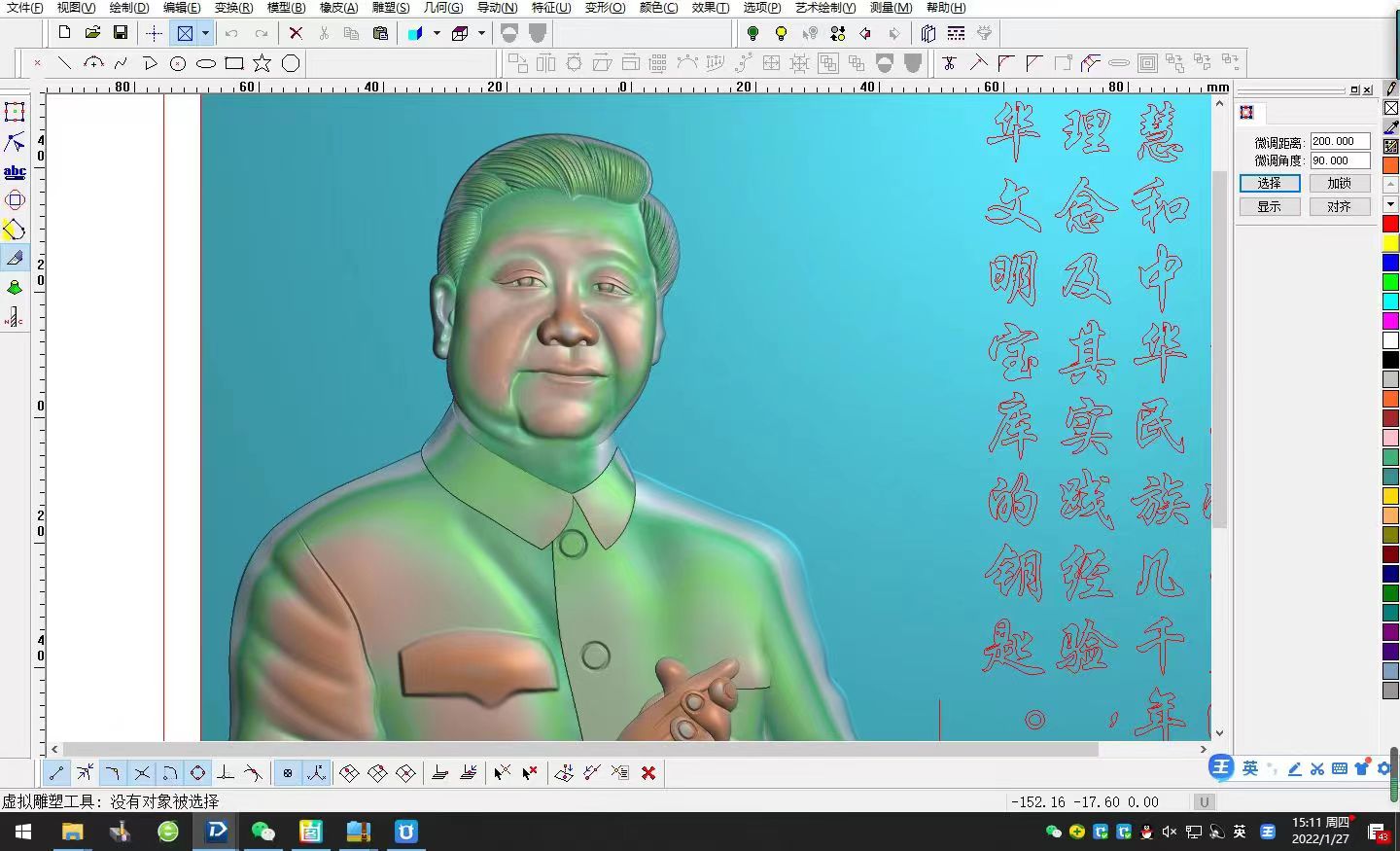Click the 对齐 button

click(x=1339, y=206)
